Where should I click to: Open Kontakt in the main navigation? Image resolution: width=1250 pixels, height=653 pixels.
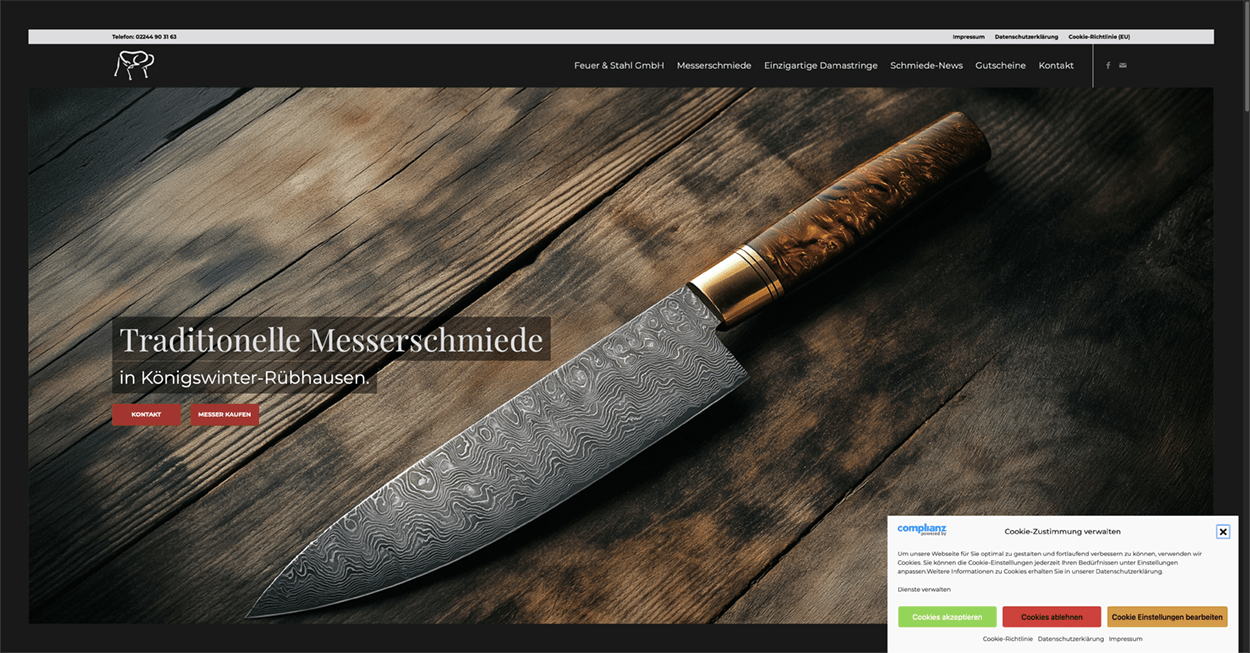click(1056, 66)
